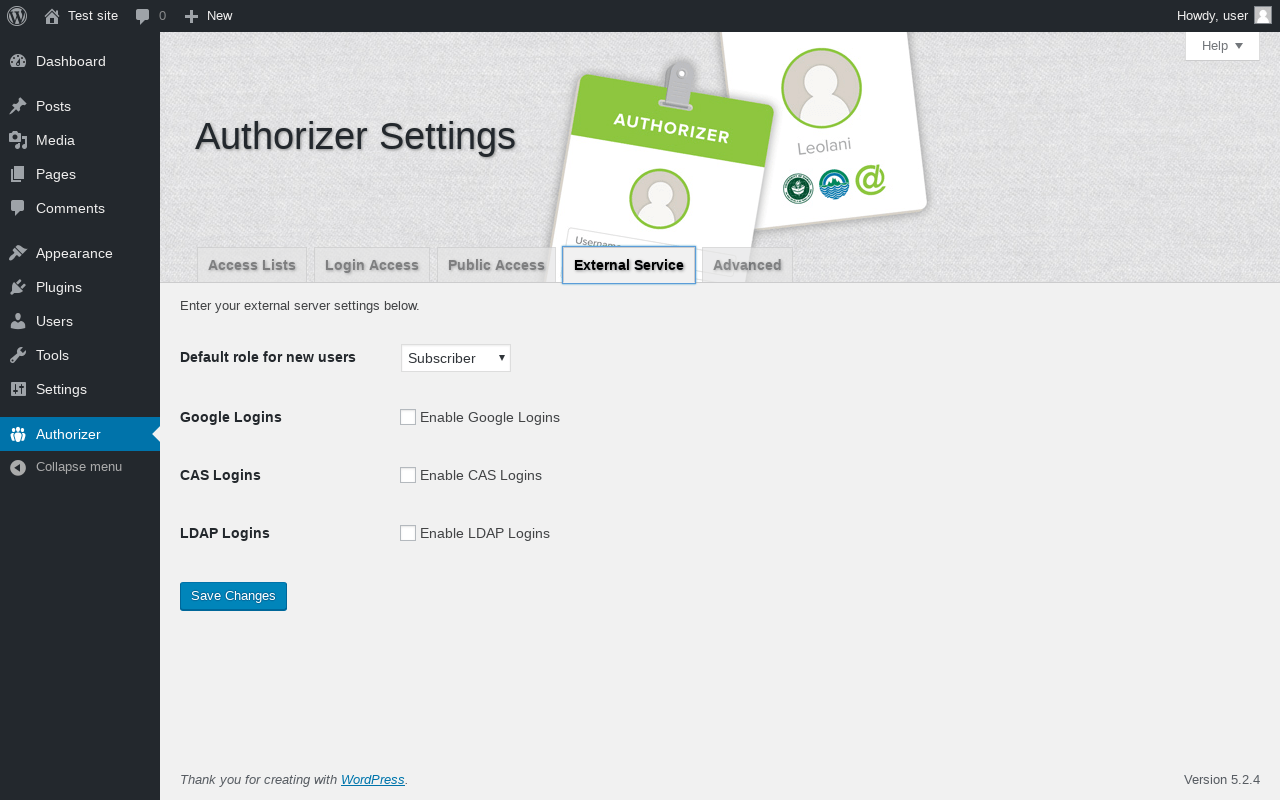Click the user avatar in the admin bar

1263,15
